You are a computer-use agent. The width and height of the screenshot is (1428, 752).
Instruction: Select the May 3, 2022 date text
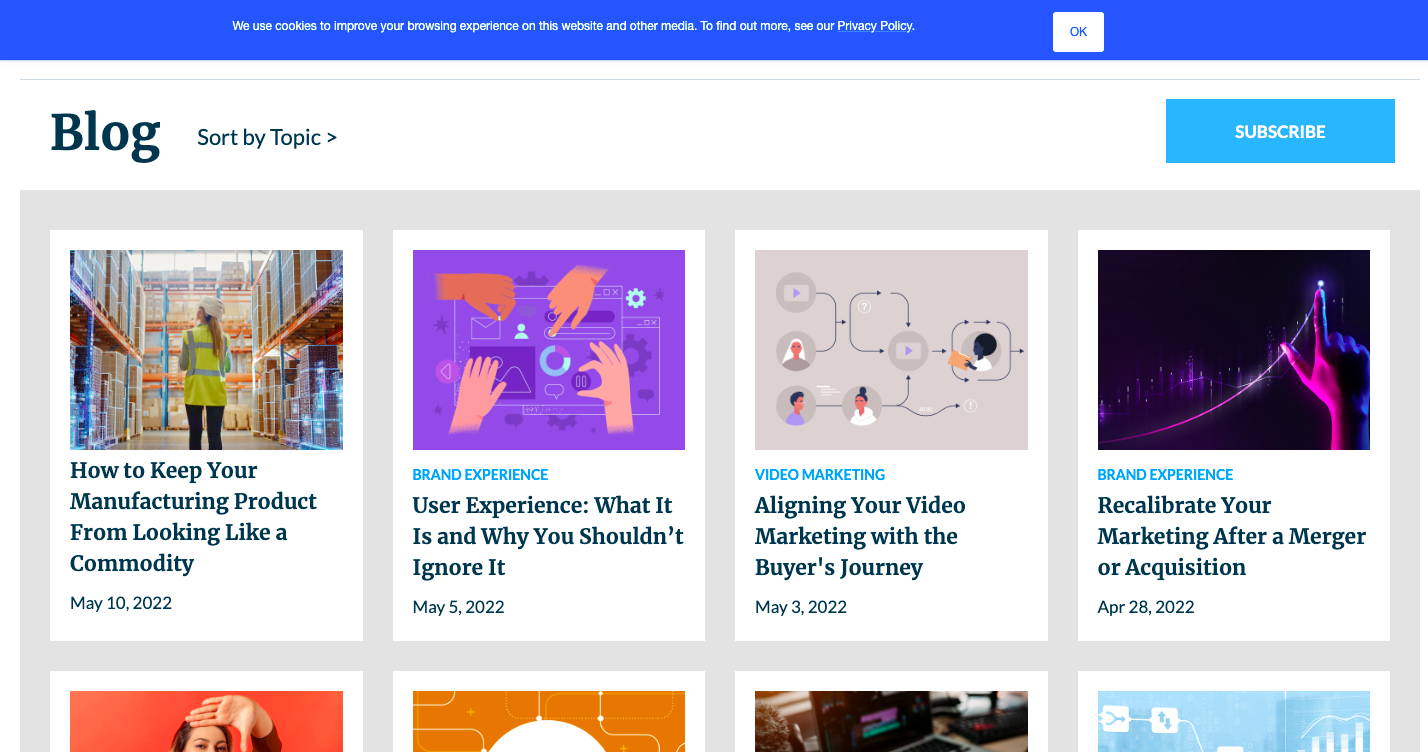(x=801, y=607)
